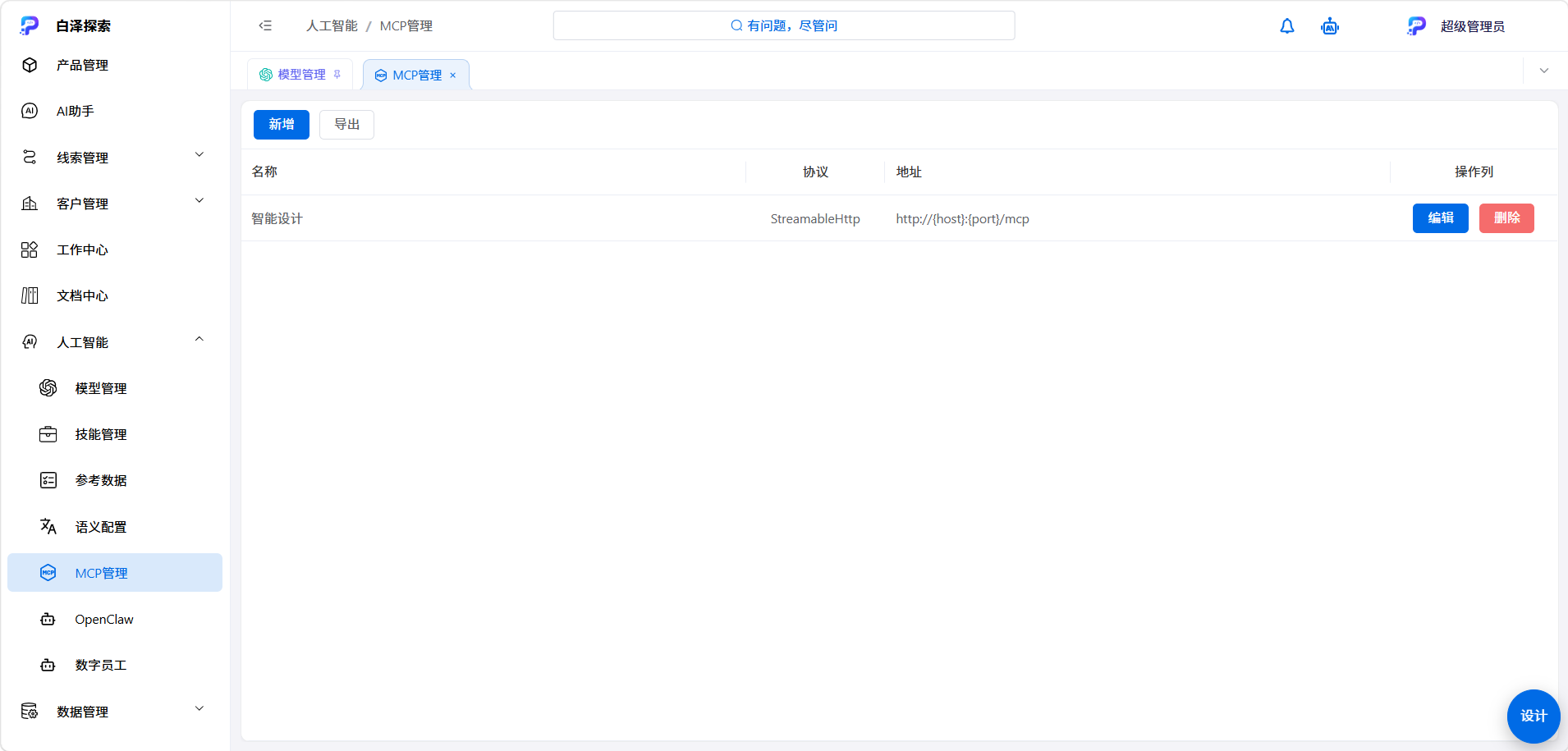
Task: Click the 文档中心 books icon
Action: coord(30,295)
